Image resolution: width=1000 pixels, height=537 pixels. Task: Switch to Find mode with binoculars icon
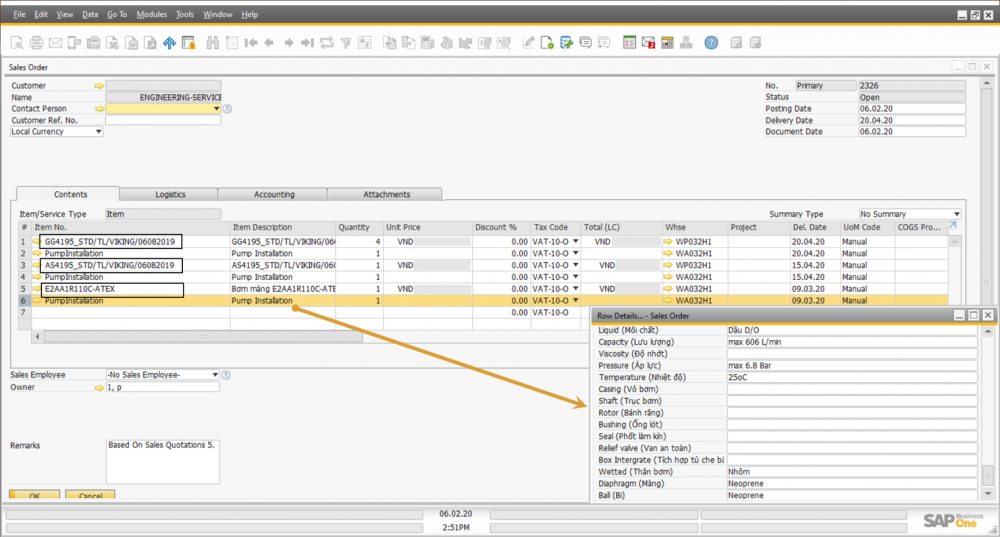coord(213,43)
